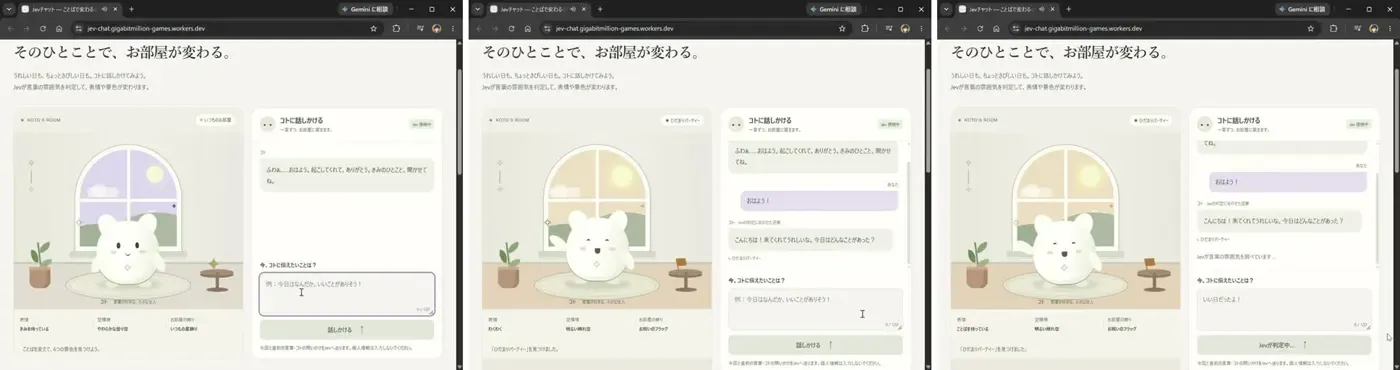1400x370 pixels.
Task: Open media controls icon in middle window toolbar
Action: [x=889, y=28]
